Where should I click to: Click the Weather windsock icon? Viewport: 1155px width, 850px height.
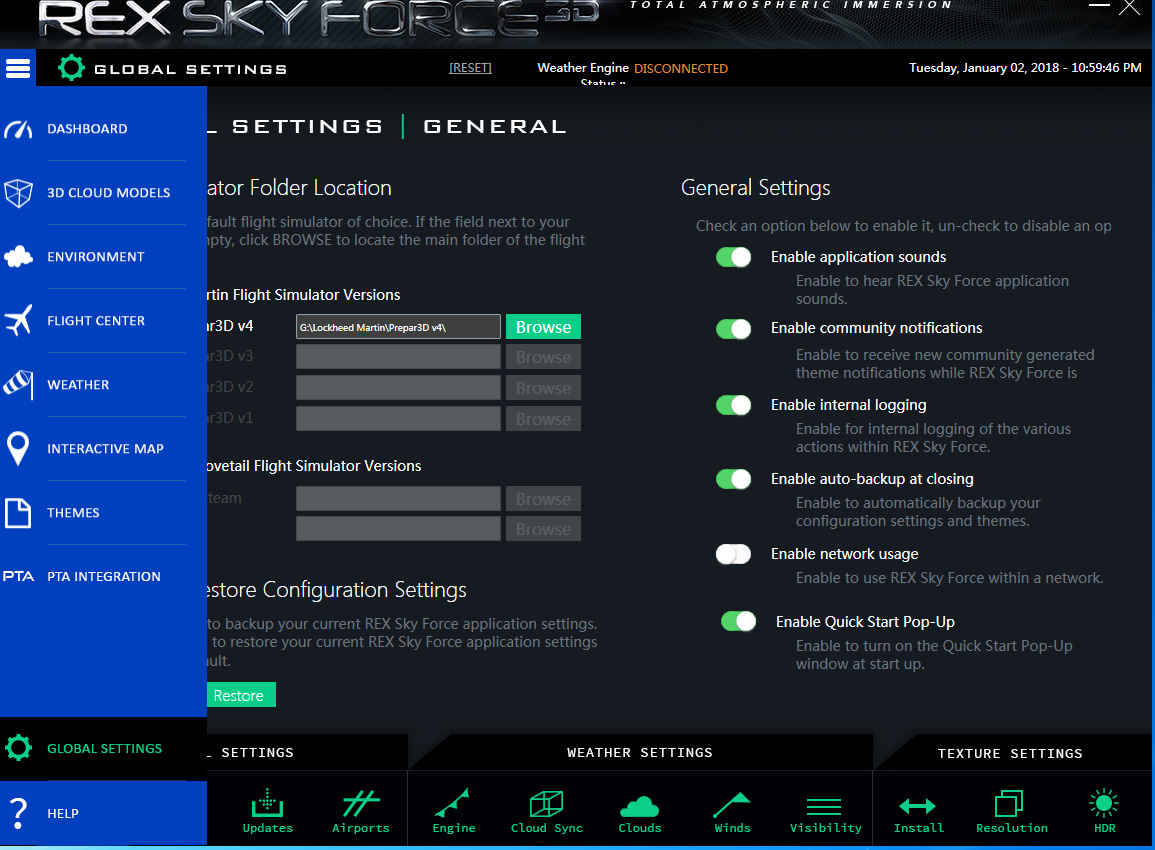[18, 384]
